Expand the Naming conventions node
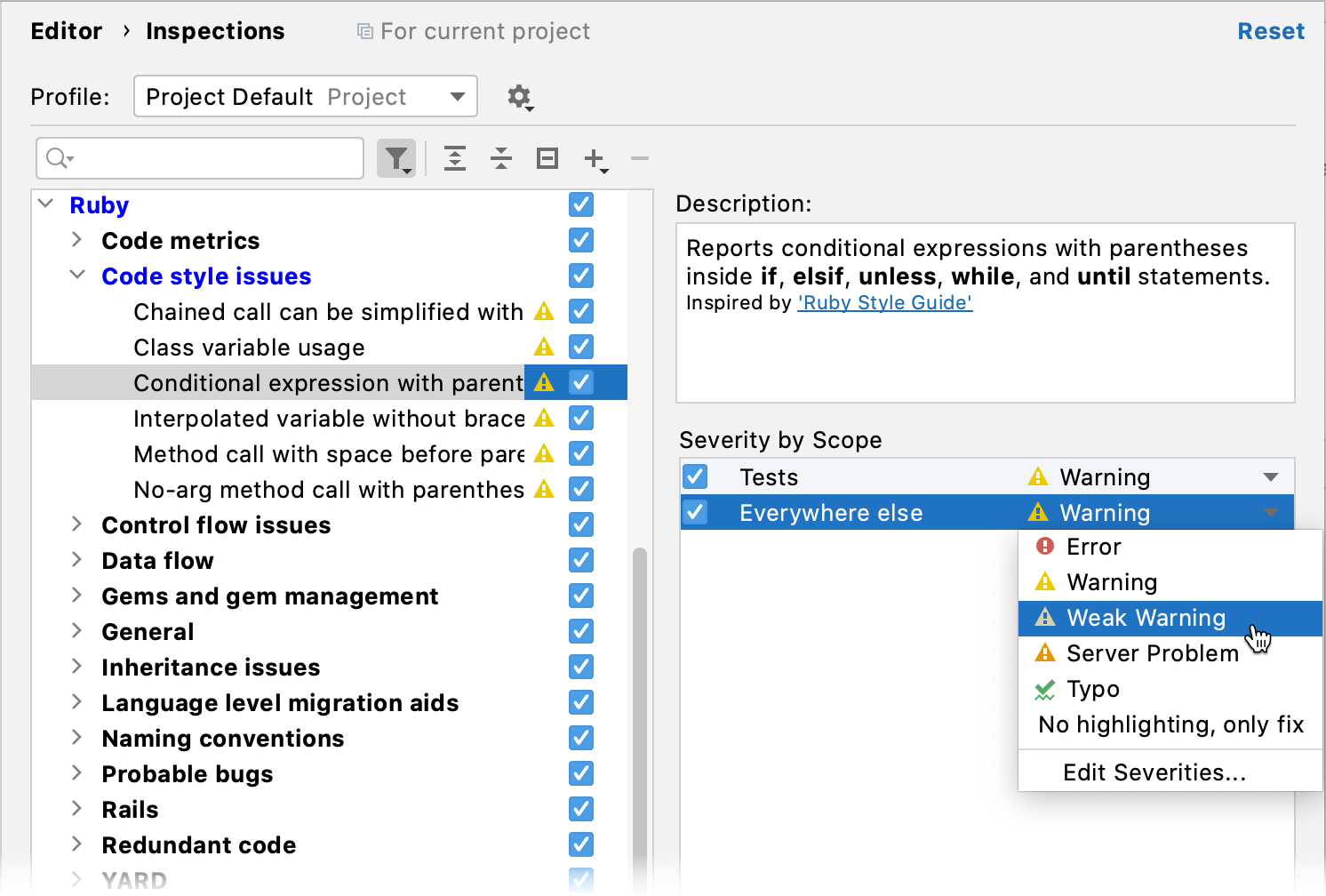 coord(77,738)
